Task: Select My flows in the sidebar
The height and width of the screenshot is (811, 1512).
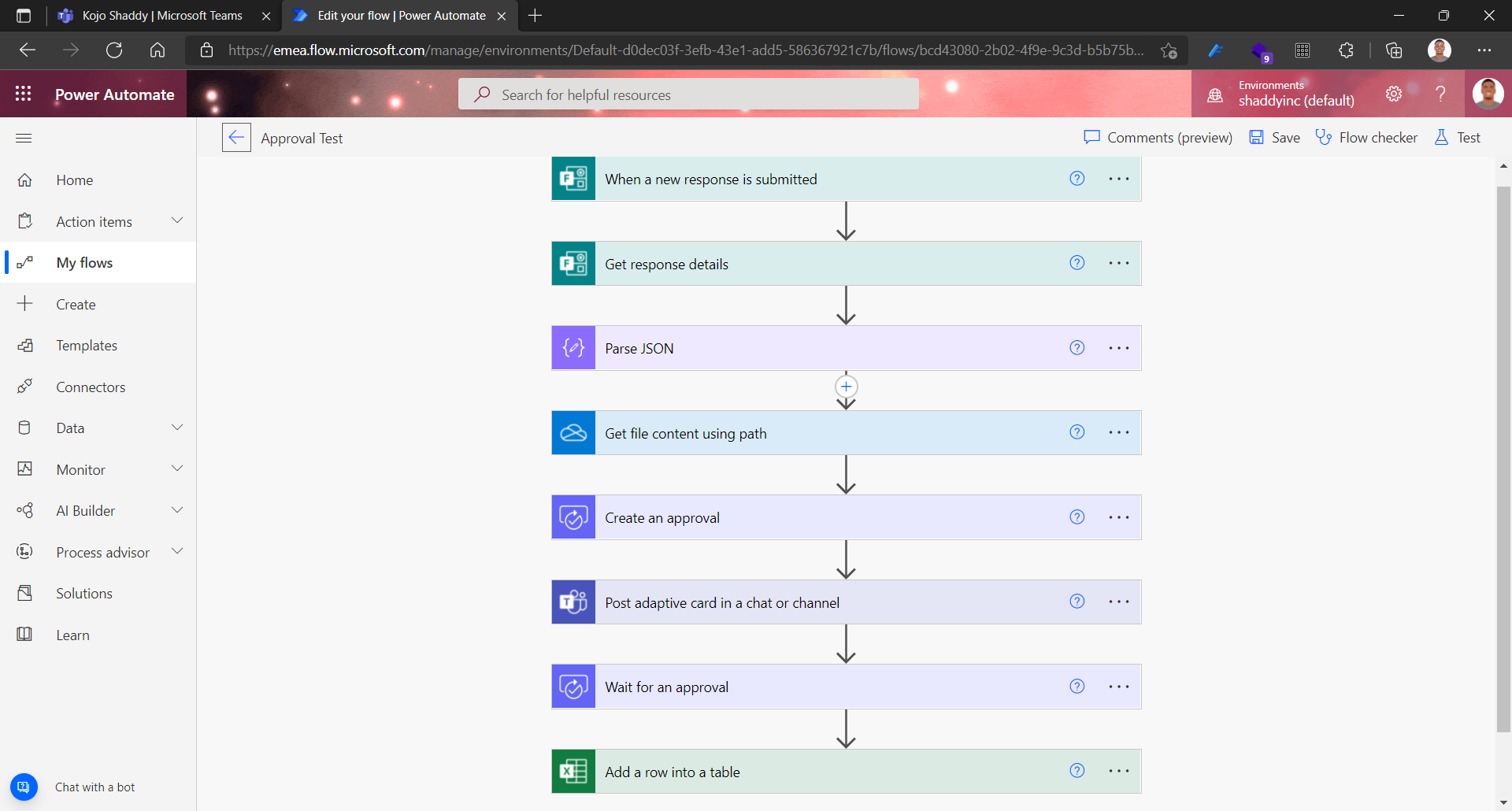Action: pos(84,262)
